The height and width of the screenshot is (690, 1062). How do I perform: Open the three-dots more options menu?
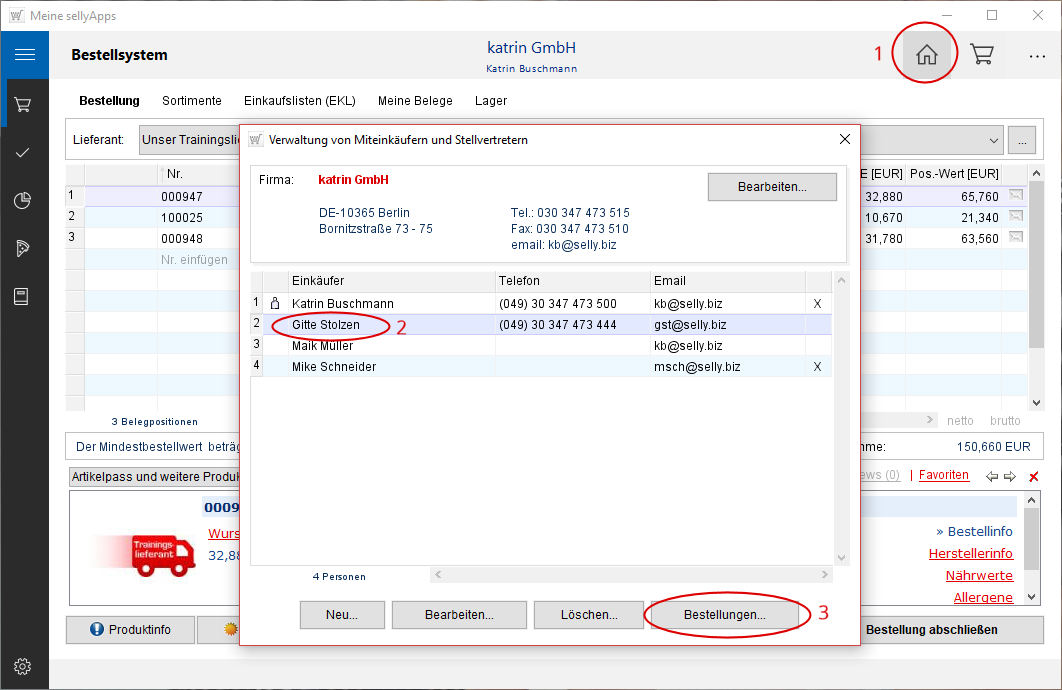tap(1037, 56)
